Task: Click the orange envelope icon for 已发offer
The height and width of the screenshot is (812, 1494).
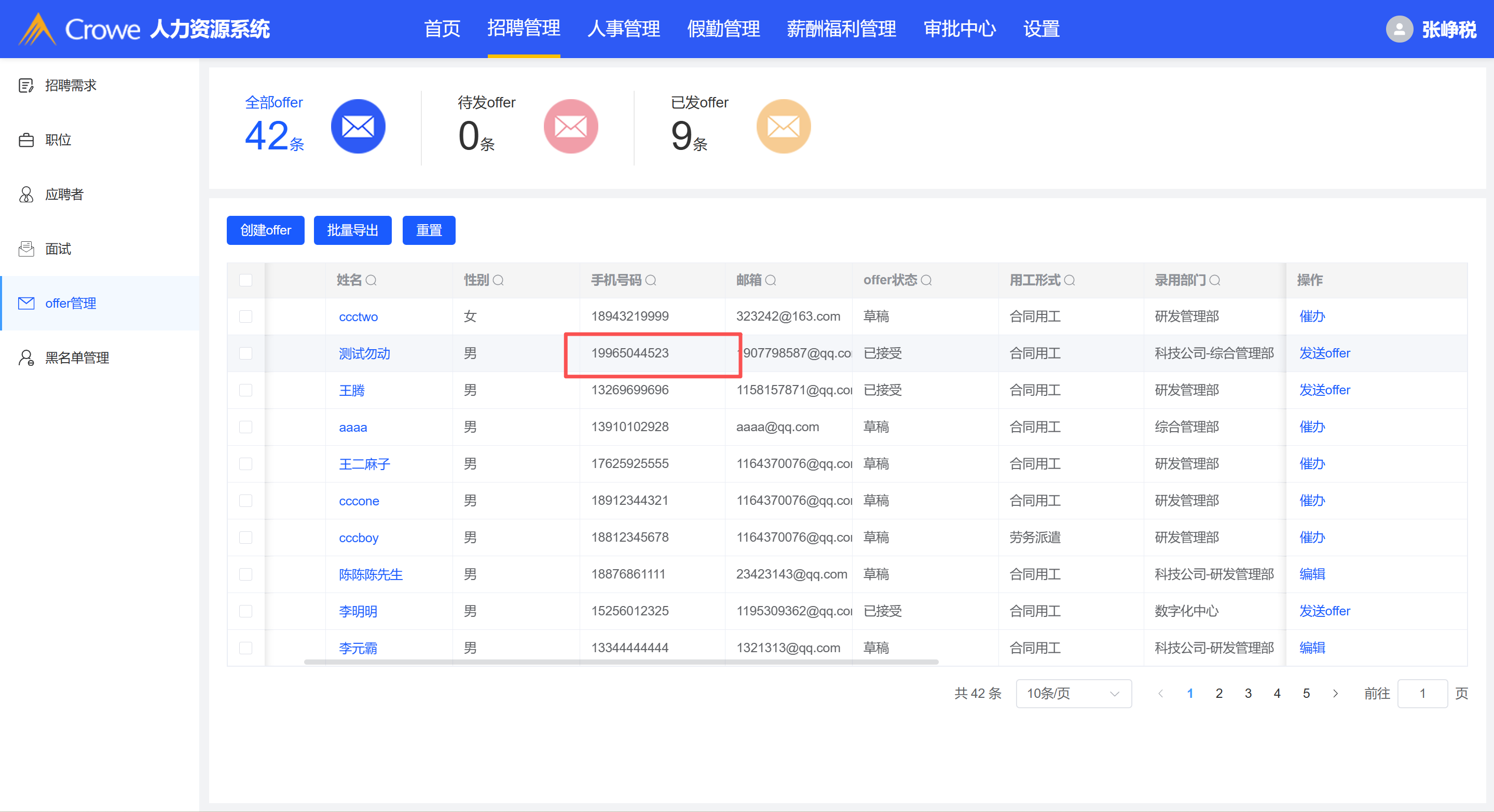Action: (x=783, y=126)
